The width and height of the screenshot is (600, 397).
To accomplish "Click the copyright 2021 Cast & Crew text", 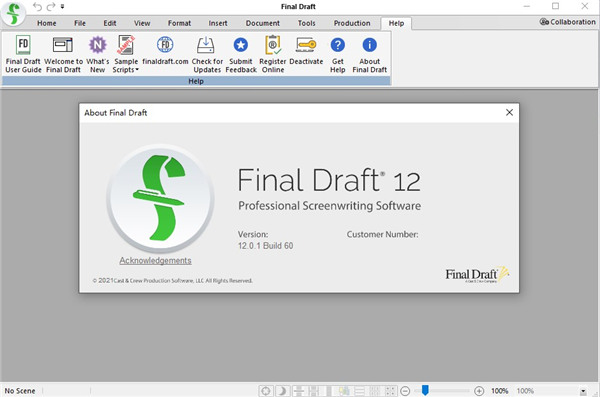I will (172, 281).
